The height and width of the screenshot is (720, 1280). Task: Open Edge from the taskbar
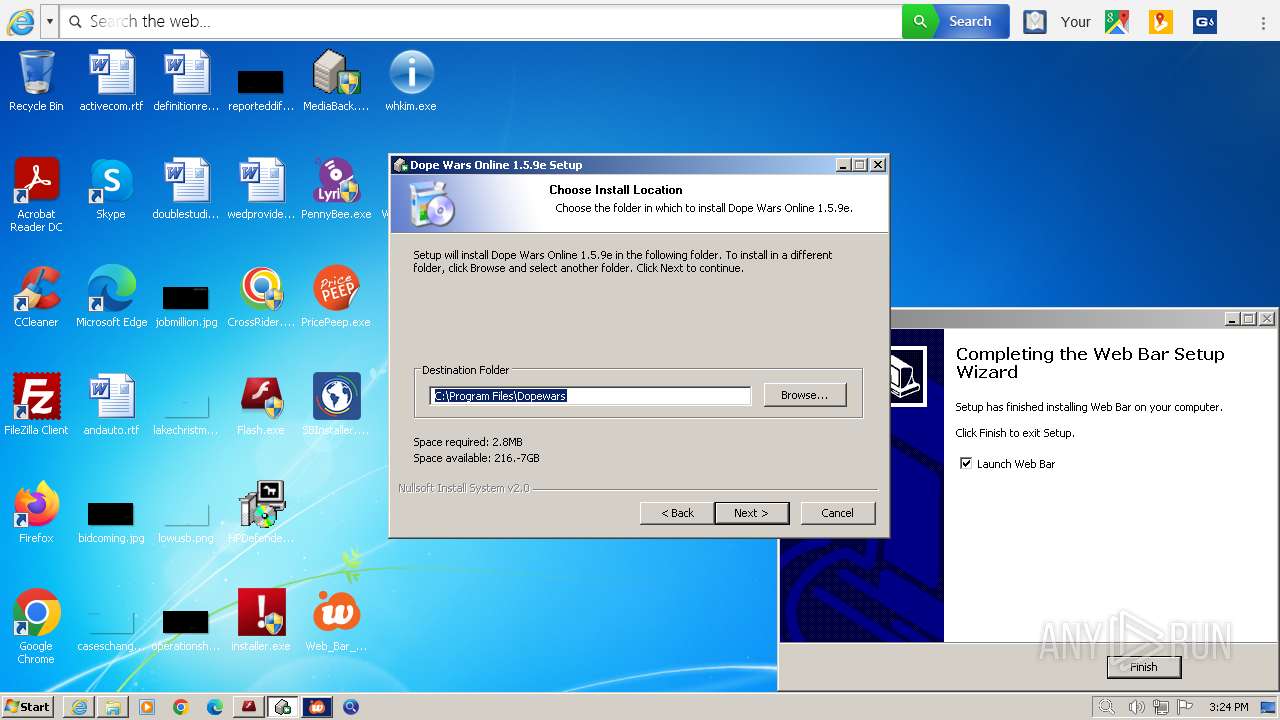[x=215, y=707]
